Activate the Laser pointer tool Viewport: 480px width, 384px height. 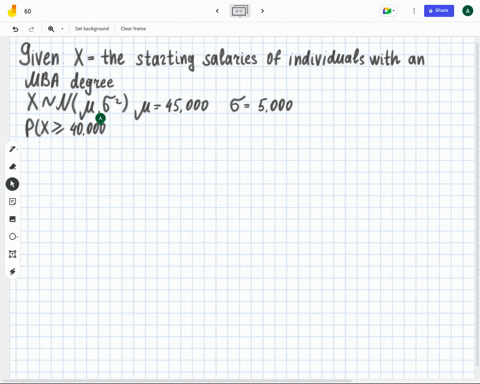[13, 272]
